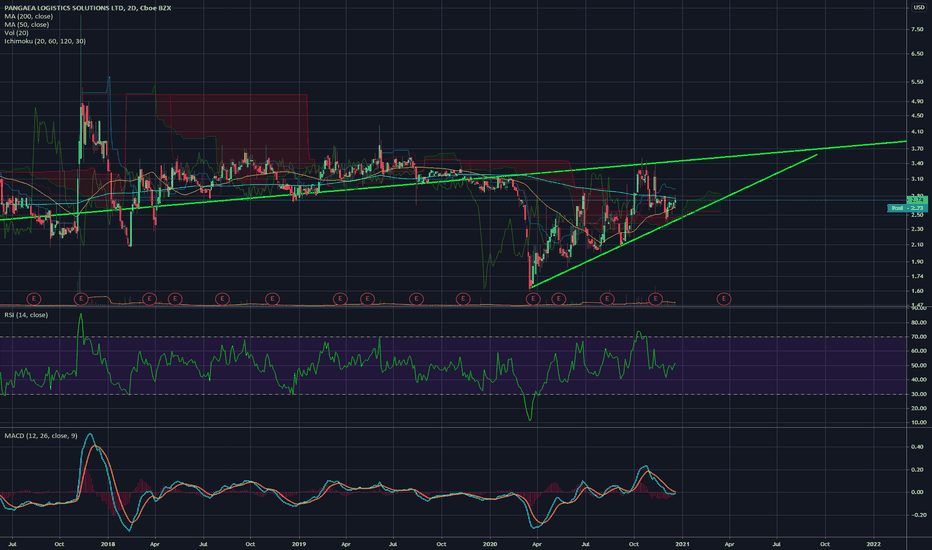Open the MACD (12, 26, close, 9) legend
Image resolution: width=932 pixels, height=550 pixels.
click(40, 436)
